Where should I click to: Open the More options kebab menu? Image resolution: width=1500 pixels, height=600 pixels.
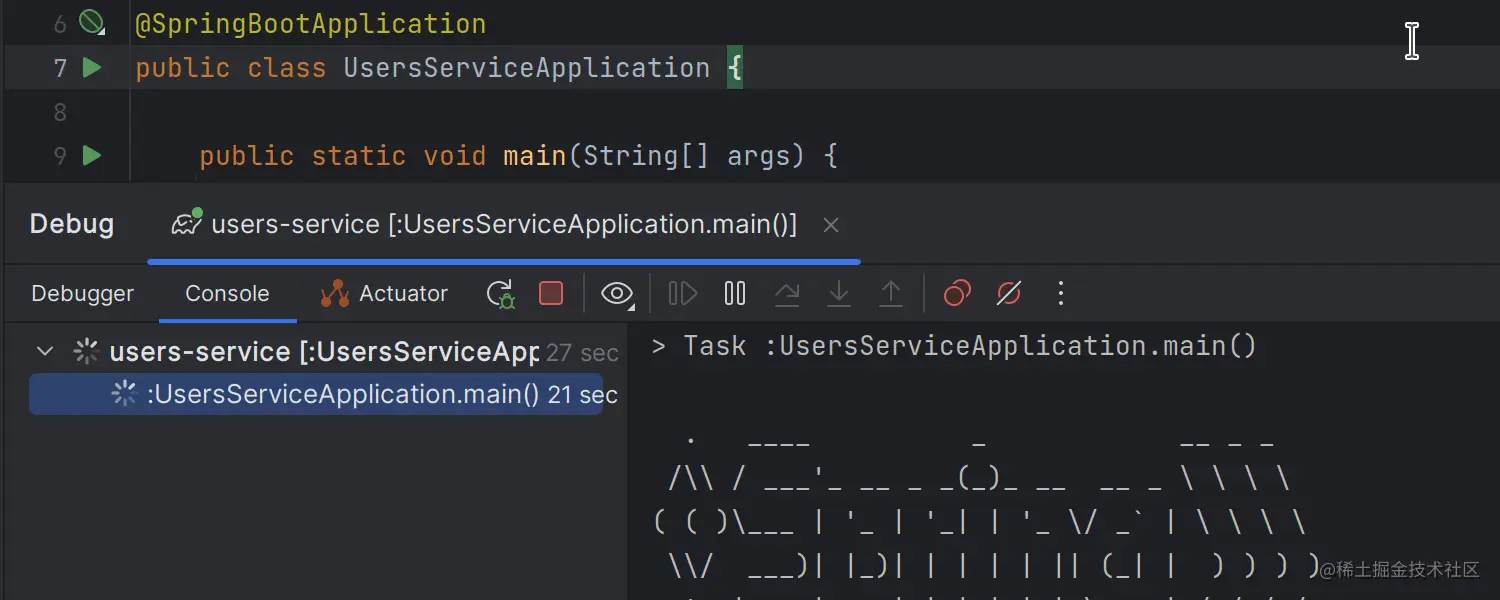point(1061,294)
